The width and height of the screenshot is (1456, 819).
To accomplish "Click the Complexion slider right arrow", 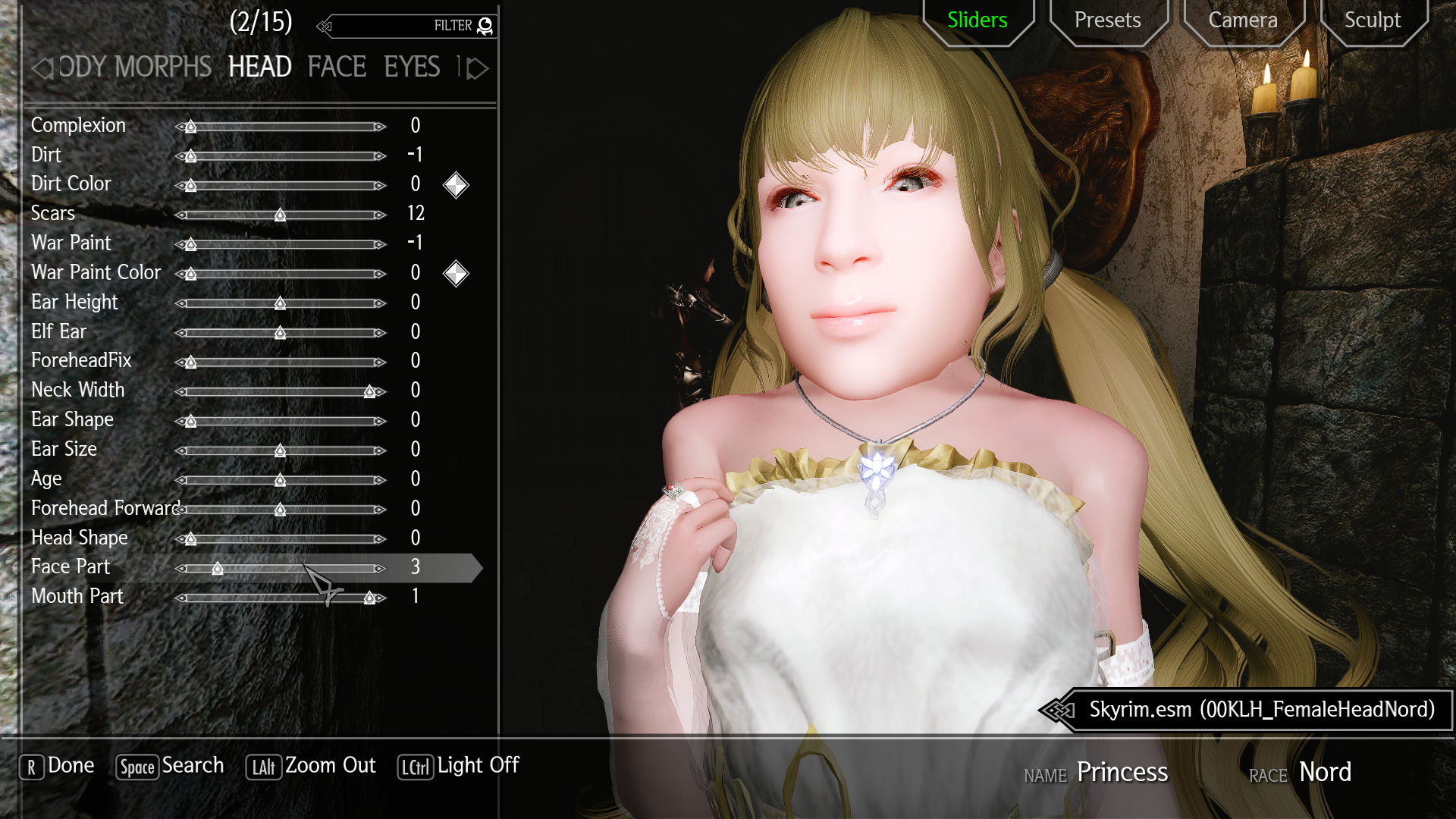I will (381, 127).
